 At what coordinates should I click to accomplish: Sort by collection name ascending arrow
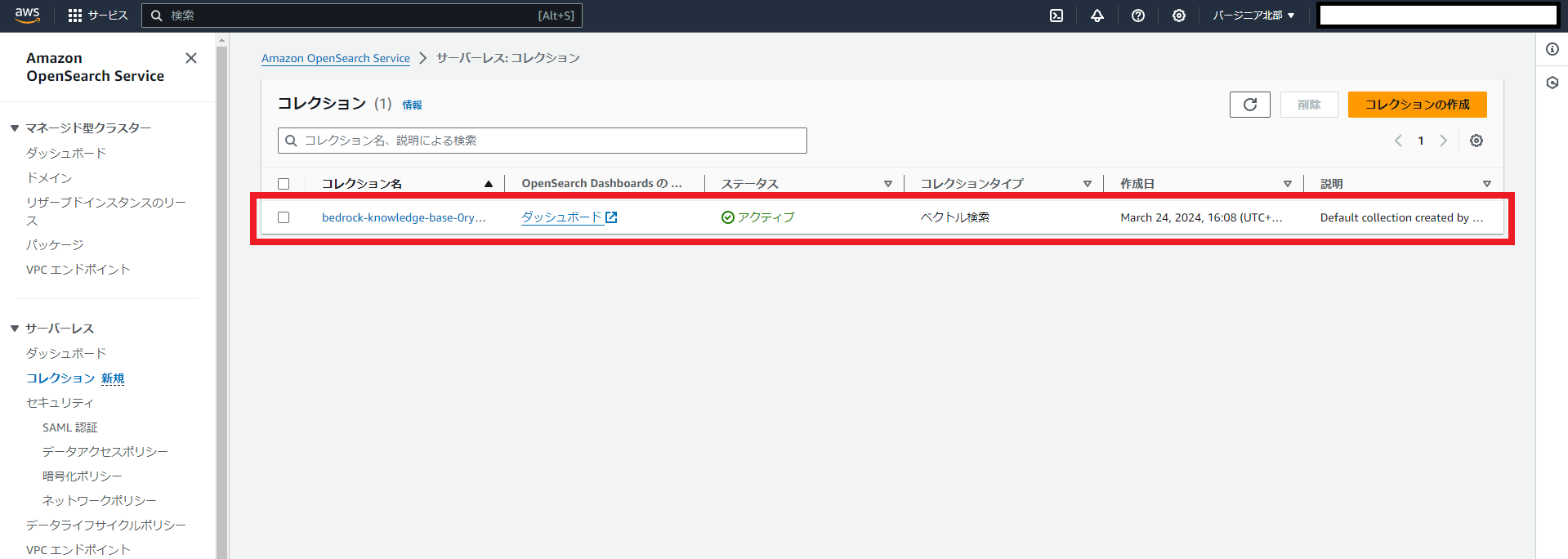coord(489,184)
